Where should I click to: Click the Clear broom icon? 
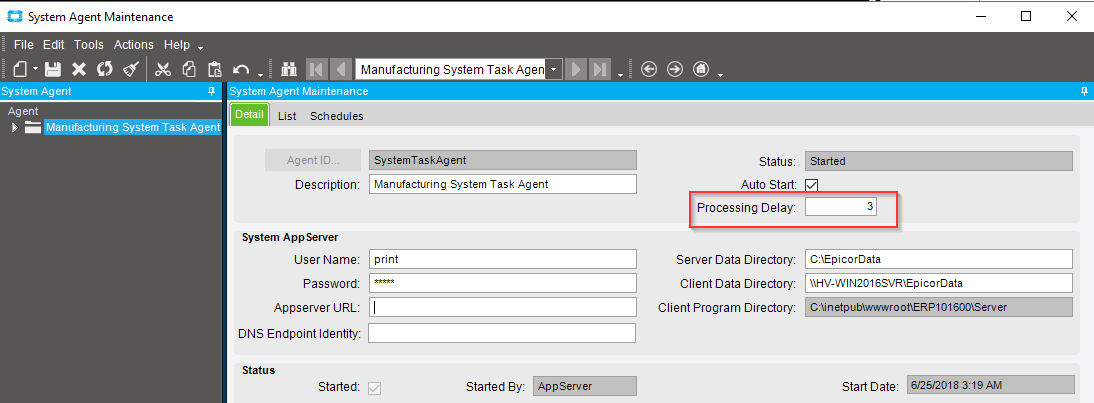131,69
